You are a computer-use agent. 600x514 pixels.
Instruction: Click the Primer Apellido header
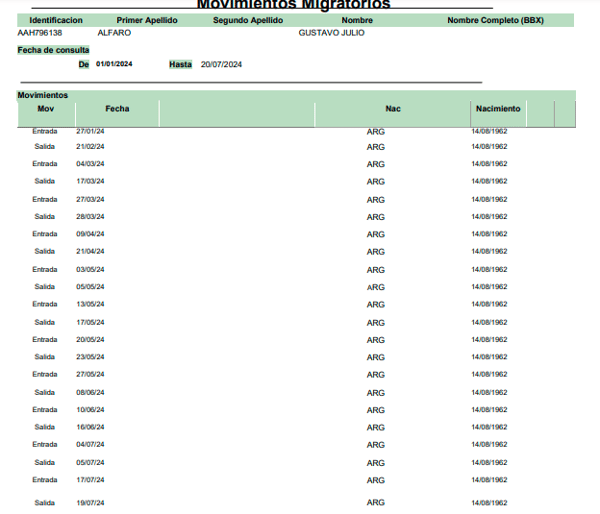point(147,20)
